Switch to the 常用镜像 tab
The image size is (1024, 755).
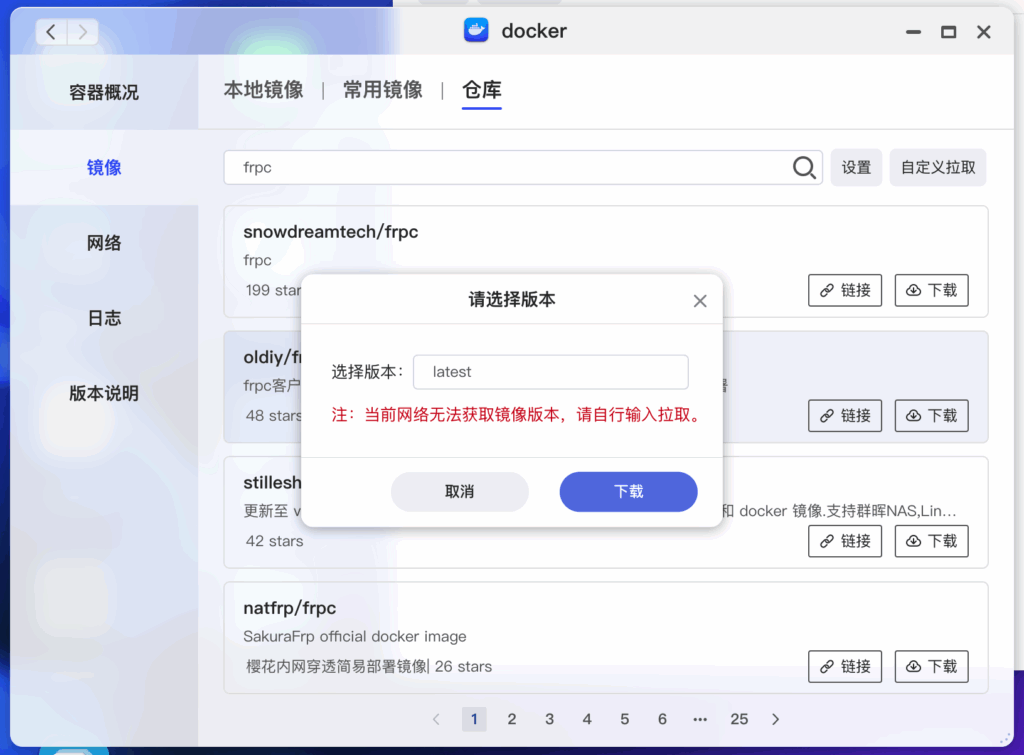(x=383, y=90)
